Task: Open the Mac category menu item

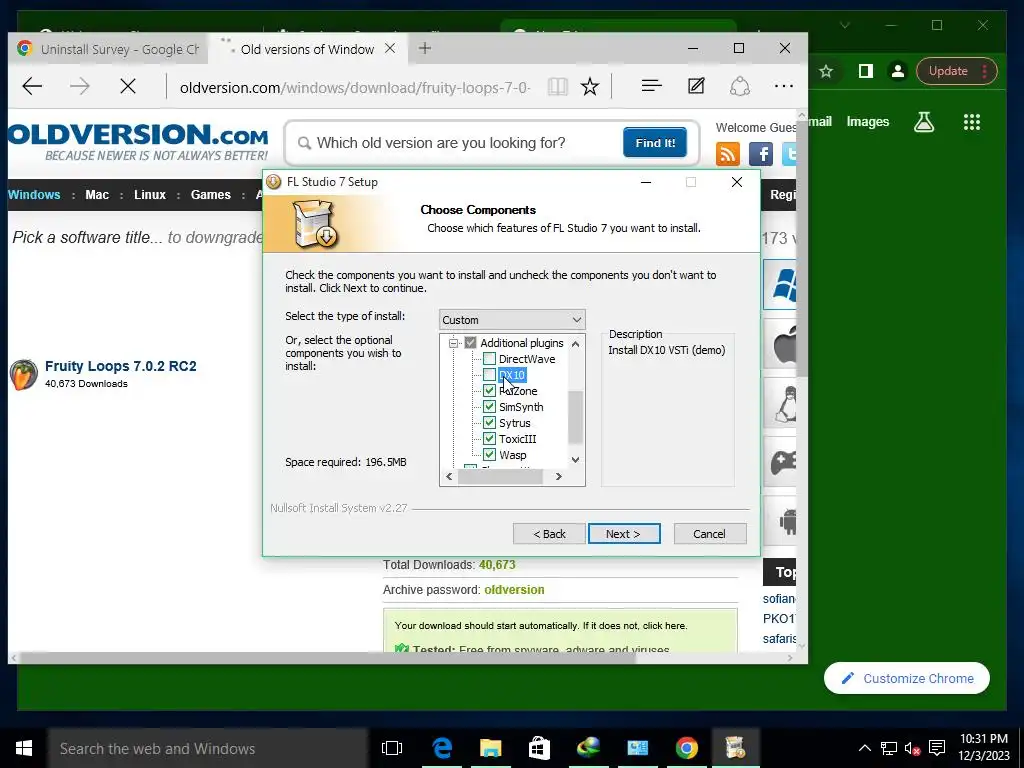Action: (x=97, y=195)
